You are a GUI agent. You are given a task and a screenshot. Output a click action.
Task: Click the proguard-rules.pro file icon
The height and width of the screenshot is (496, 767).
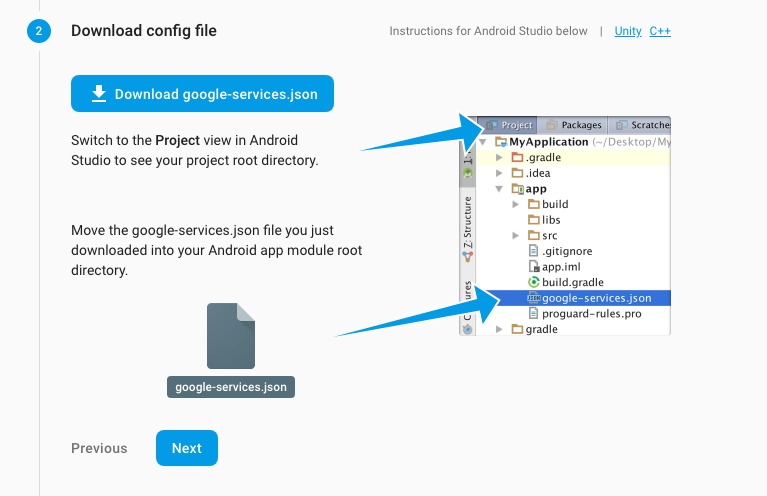[x=533, y=314]
